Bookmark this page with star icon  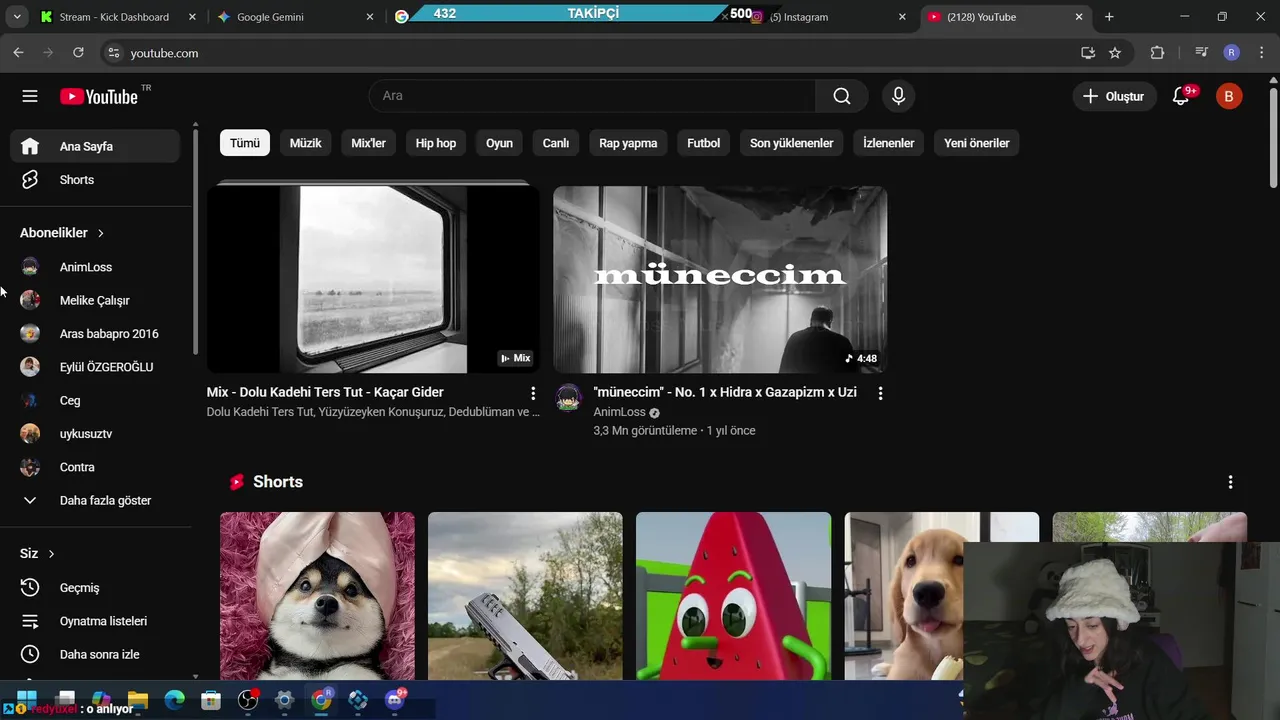click(x=1115, y=53)
